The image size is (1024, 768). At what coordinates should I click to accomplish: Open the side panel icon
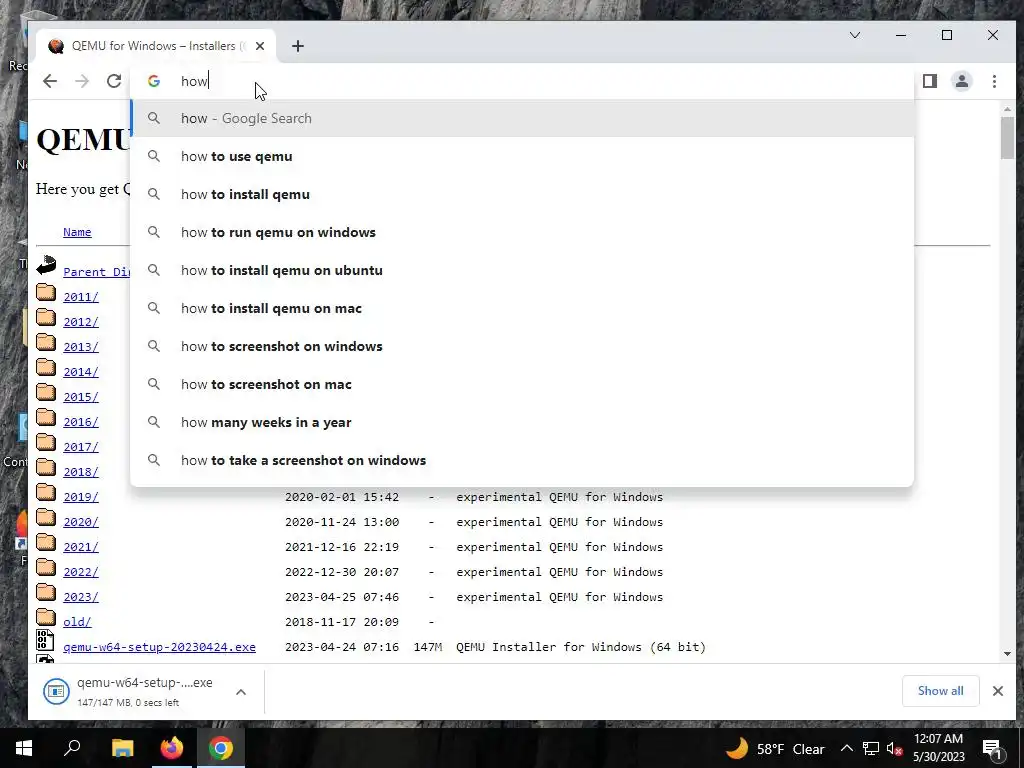coord(930,81)
